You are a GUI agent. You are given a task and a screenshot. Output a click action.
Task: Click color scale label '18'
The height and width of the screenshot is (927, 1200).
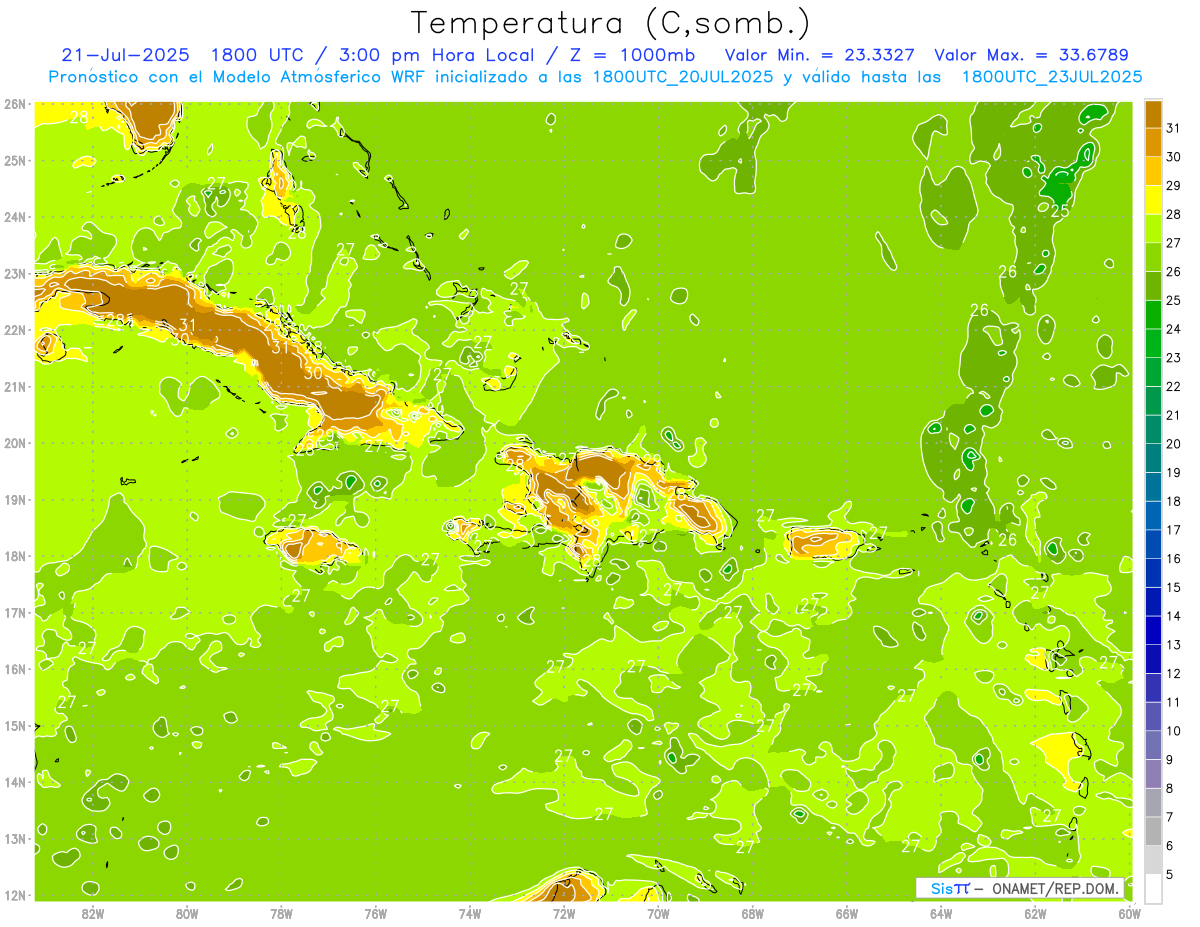click(x=1174, y=501)
